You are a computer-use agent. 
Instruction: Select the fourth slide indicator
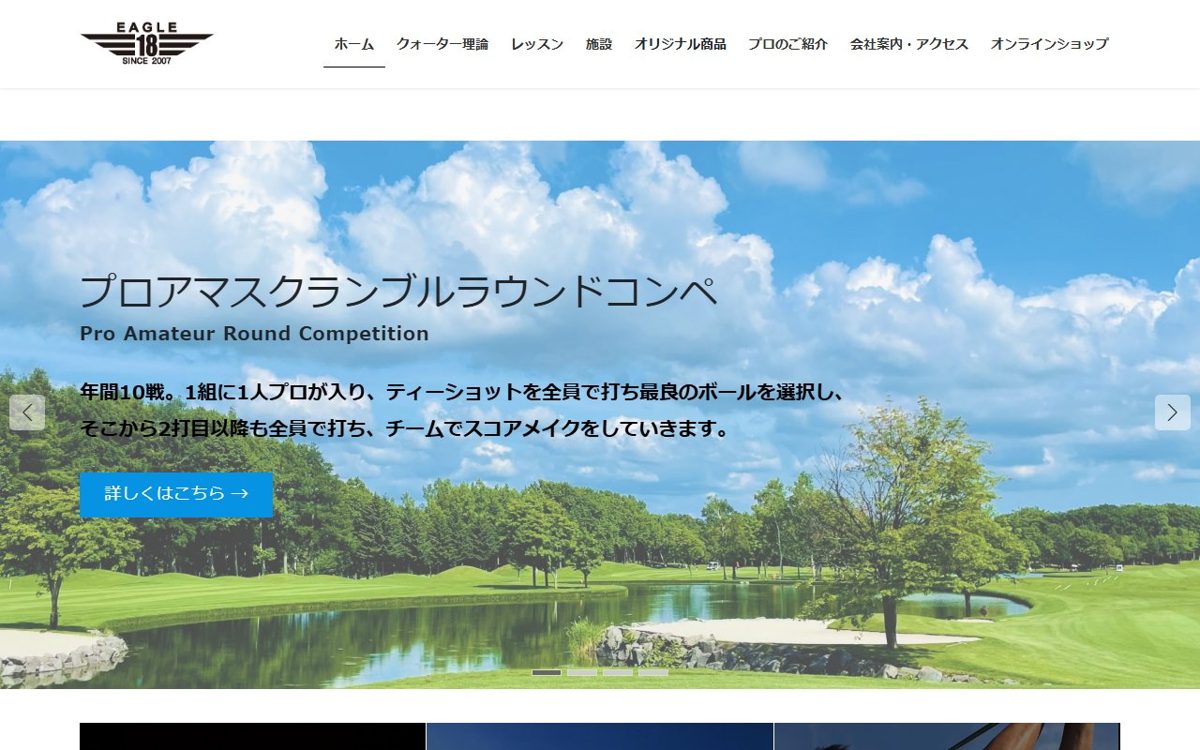coord(653,673)
